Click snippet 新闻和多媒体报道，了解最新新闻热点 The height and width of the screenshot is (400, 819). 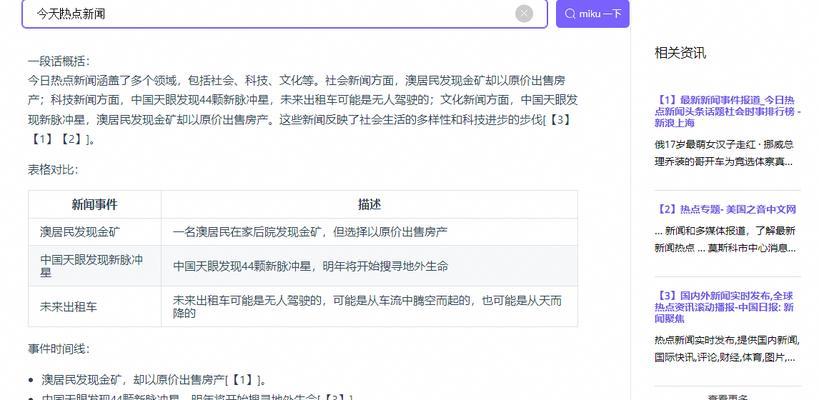pos(726,239)
